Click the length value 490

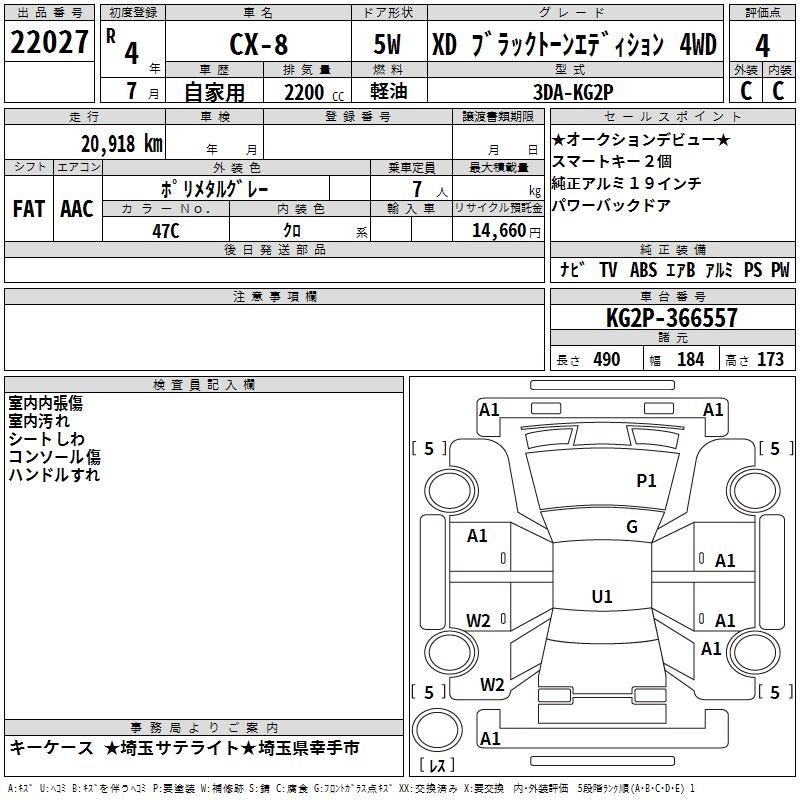(x=607, y=359)
